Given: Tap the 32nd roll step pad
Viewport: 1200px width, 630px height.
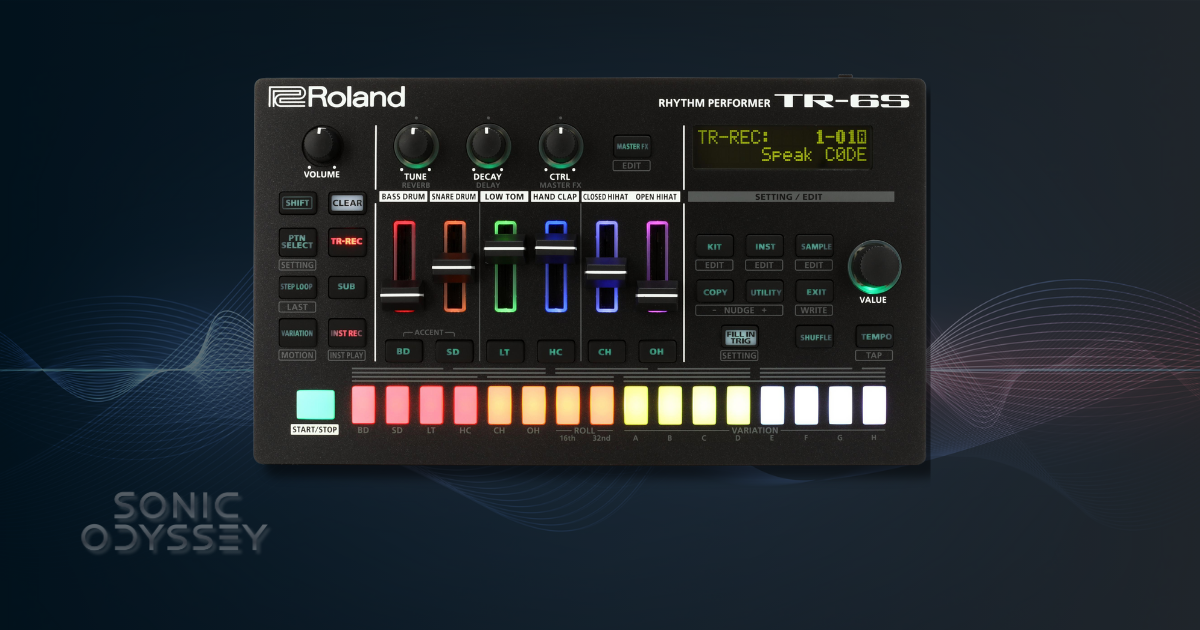Looking at the screenshot, I should (602, 405).
